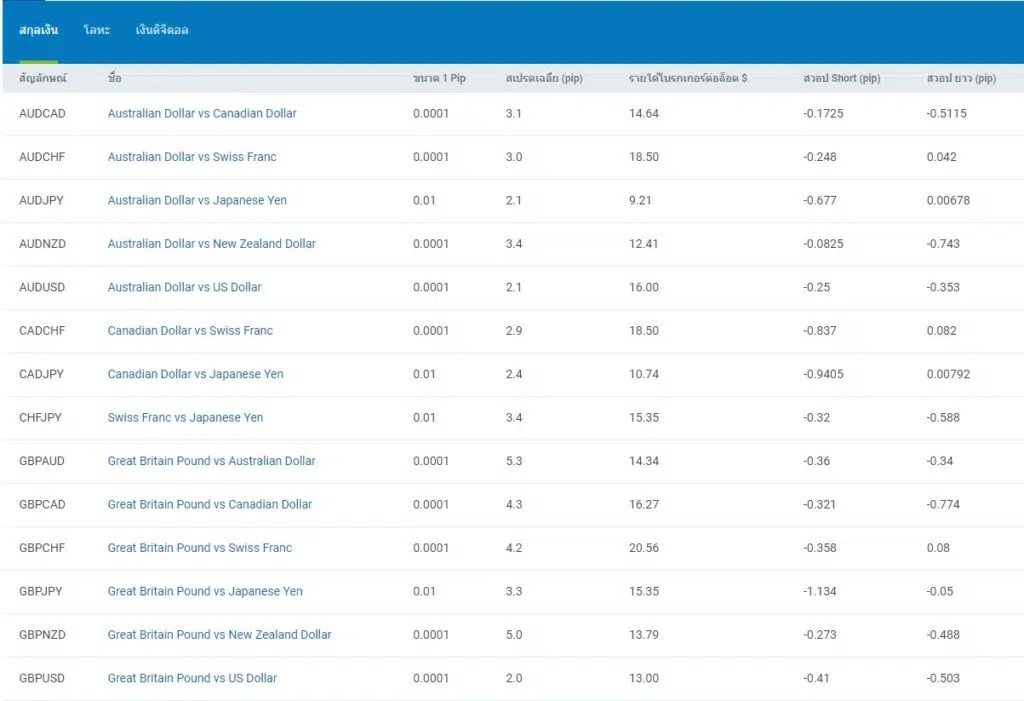Click swap short value -0.0825
This screenshot has width=1024, height=701.
coord(824,244)
